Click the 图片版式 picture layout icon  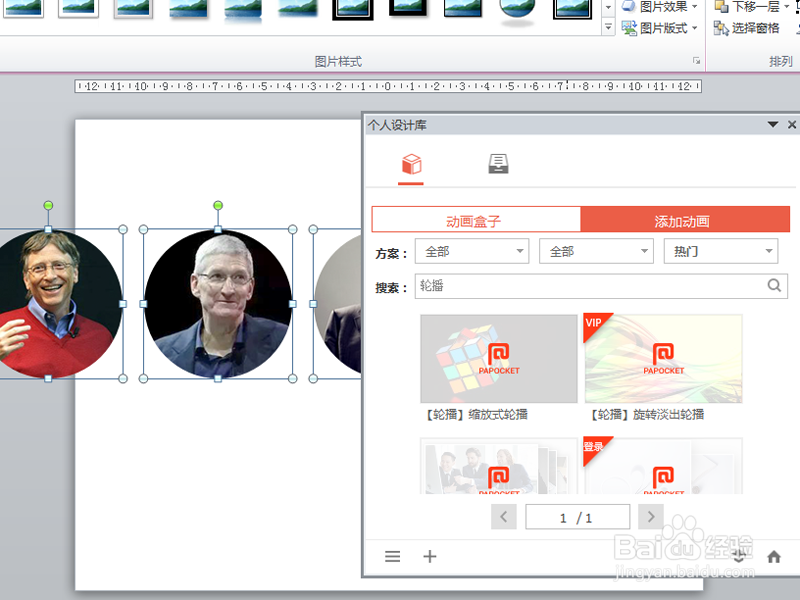click(629, 28)
